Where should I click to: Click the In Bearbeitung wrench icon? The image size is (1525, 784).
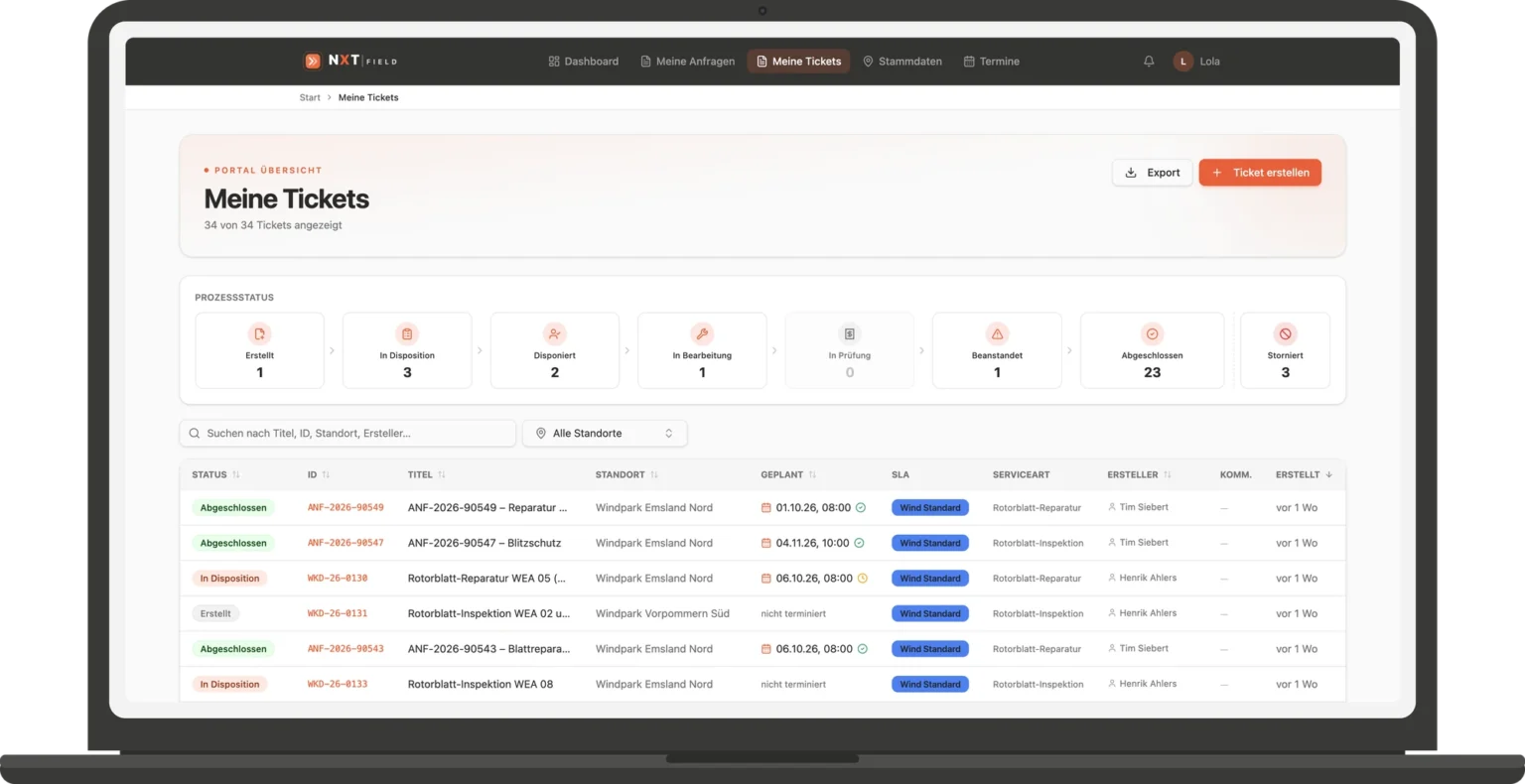tap(702, 334)
